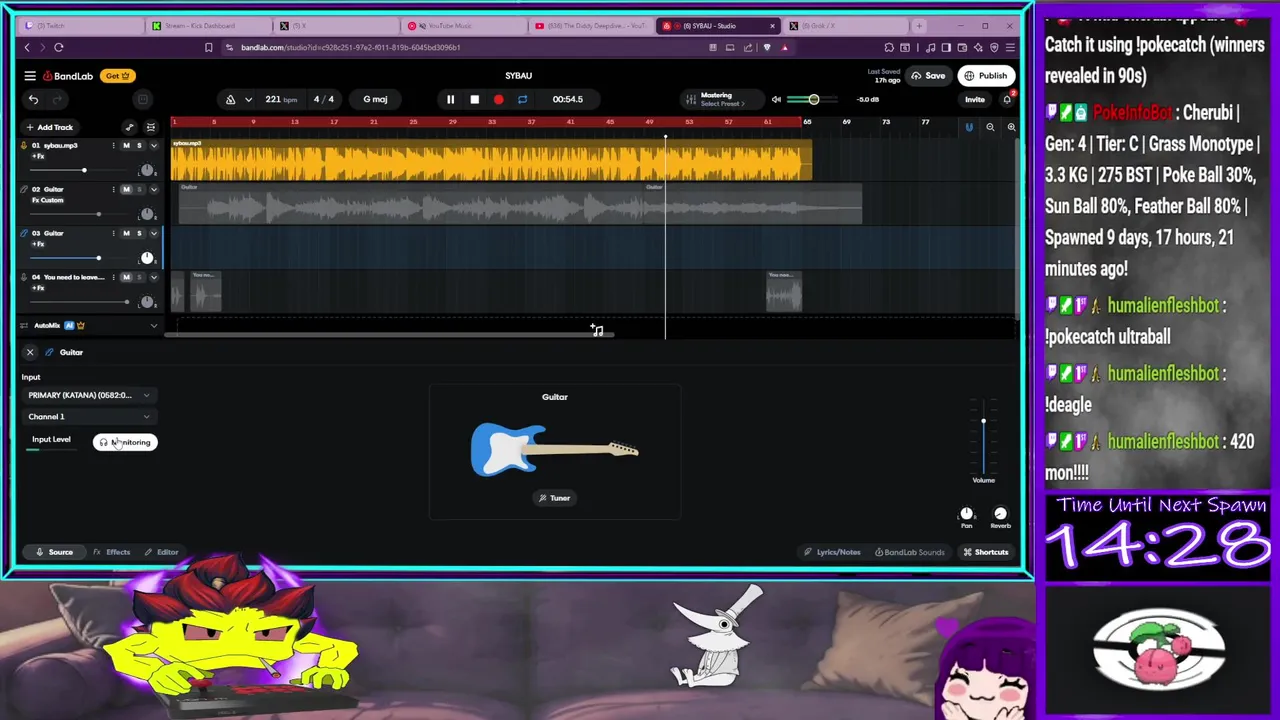1280x720 pixels.
Task: Click the Pan knob in Guitar panel
Action: click(966, 514)
